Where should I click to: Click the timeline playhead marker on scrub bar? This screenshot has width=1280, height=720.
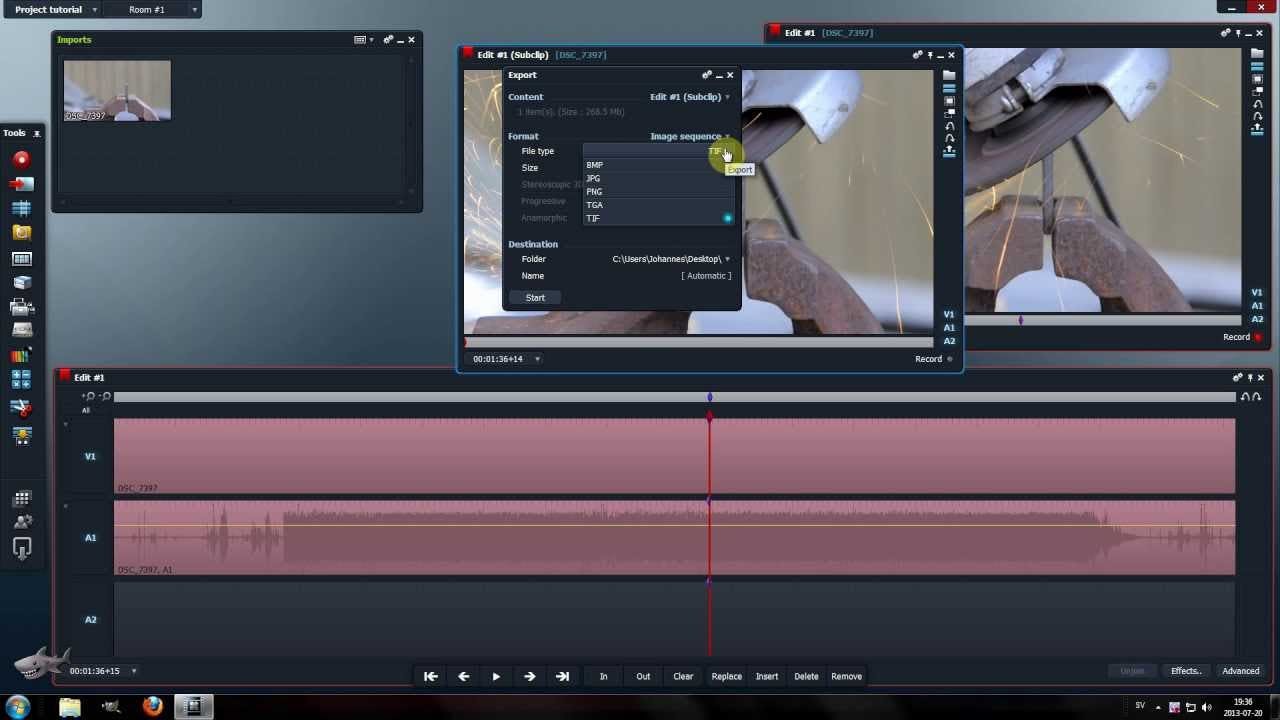(x=710, y=398)
